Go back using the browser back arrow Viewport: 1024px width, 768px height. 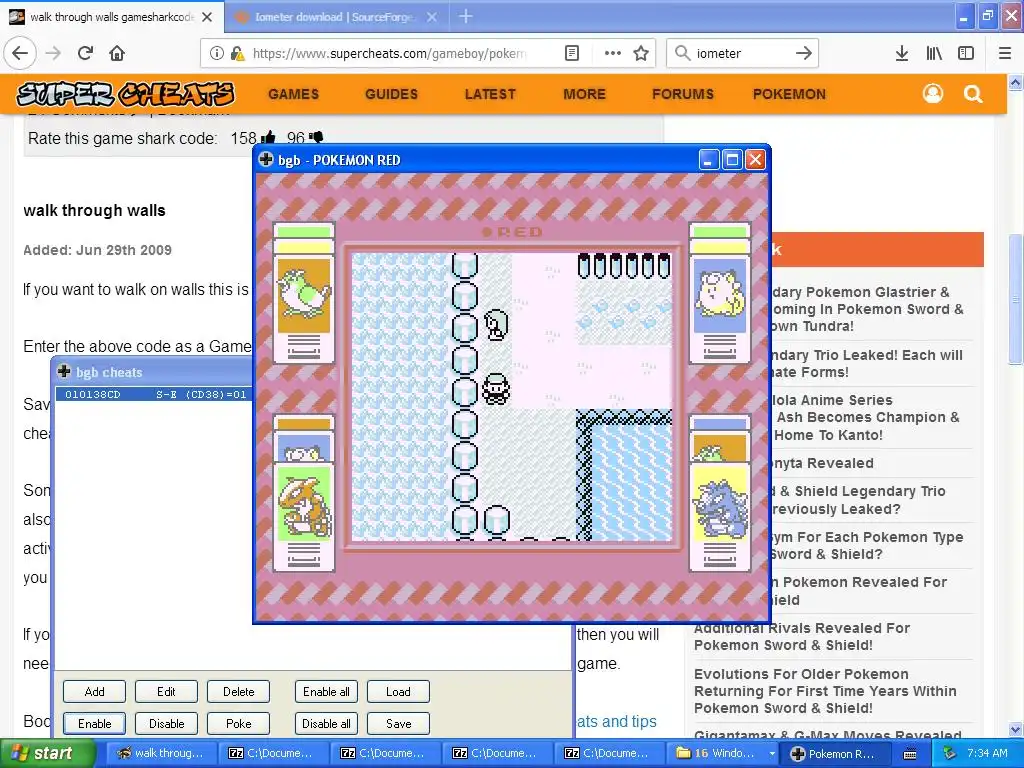(x=20, y=53)
